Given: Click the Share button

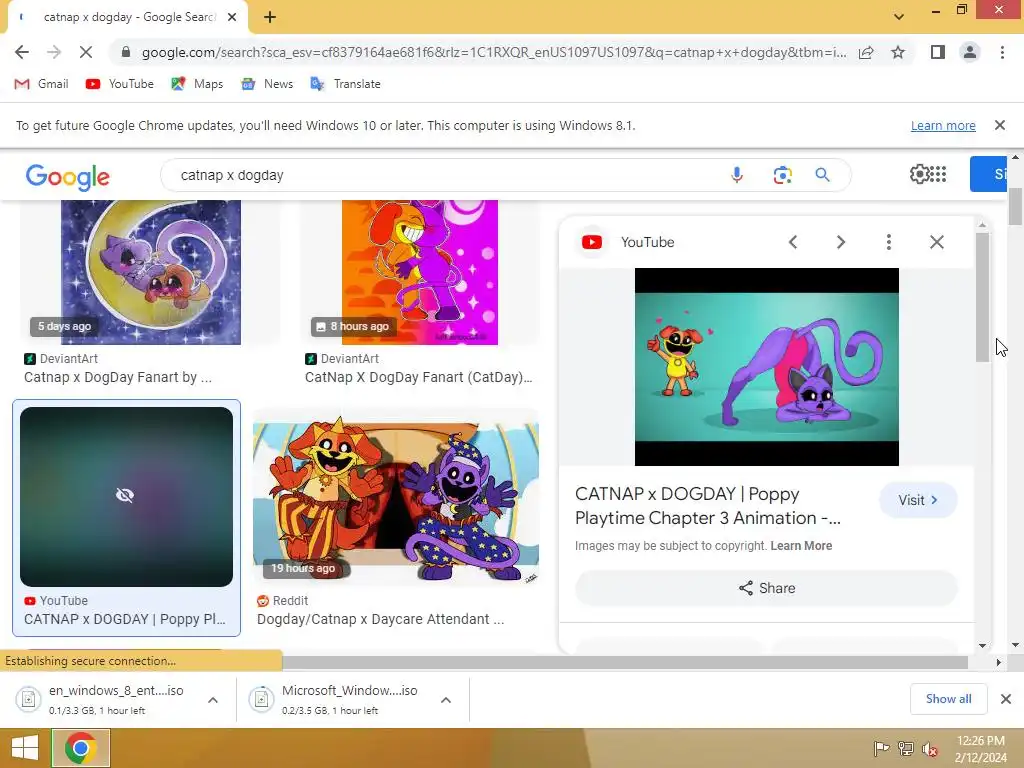Looking at the screenshot, I should pyautogui.click(x=767, y=588).
